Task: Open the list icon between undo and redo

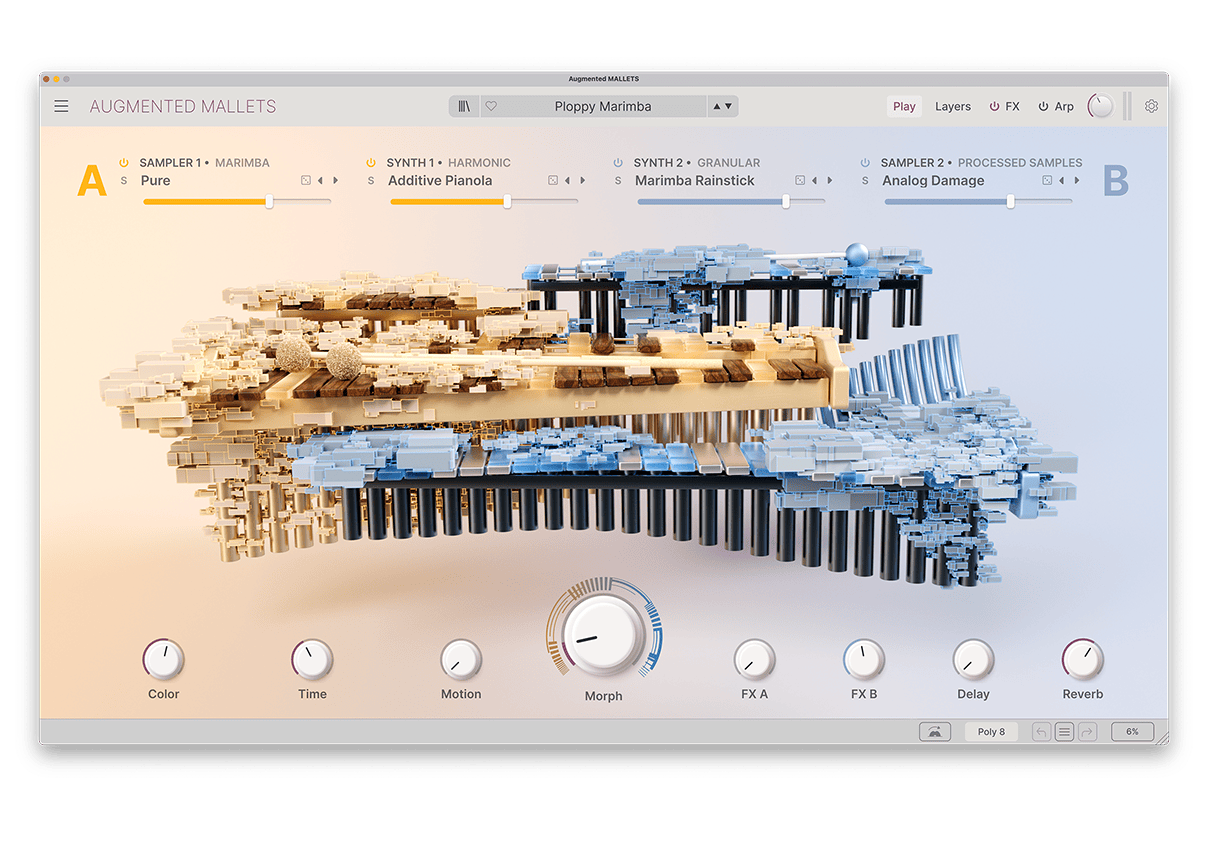Action: 1064,731
